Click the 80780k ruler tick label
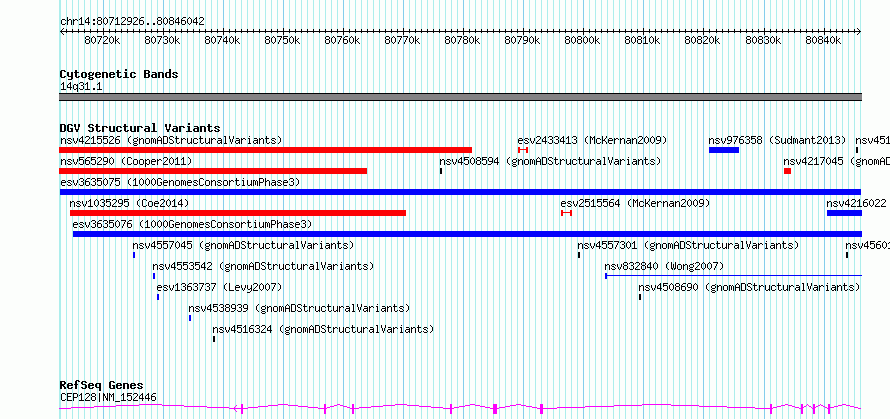 (x=463, y=40)
